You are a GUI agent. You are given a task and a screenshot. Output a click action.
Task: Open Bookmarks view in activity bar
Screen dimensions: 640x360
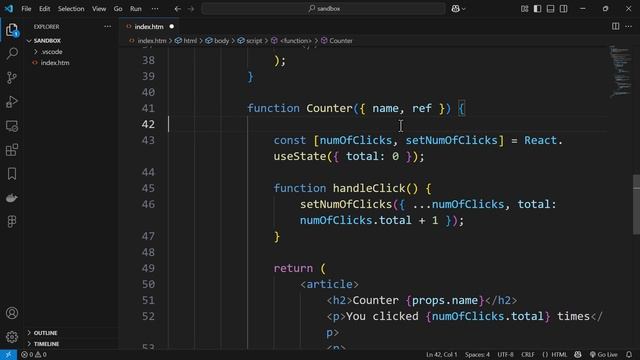pyautogui.click(x=12, y=174)
